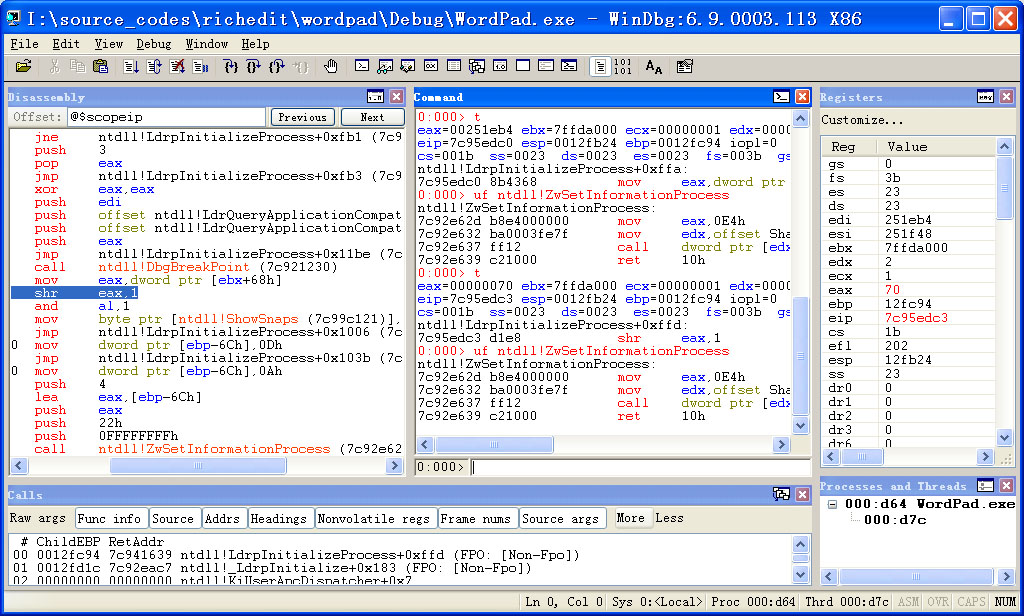This screenshot has width=1024, height=616.
Task: Click the Previous button in Disassembly
Action: click(x=302, y=117)
